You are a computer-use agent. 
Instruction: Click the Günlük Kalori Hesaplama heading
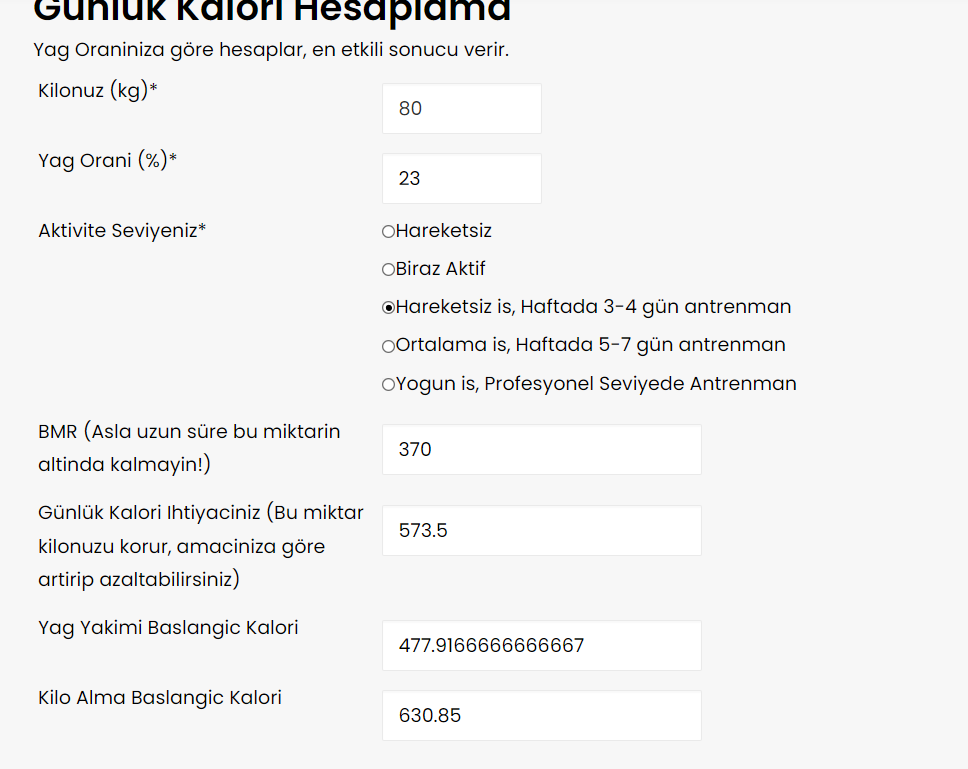coord(272,10)
